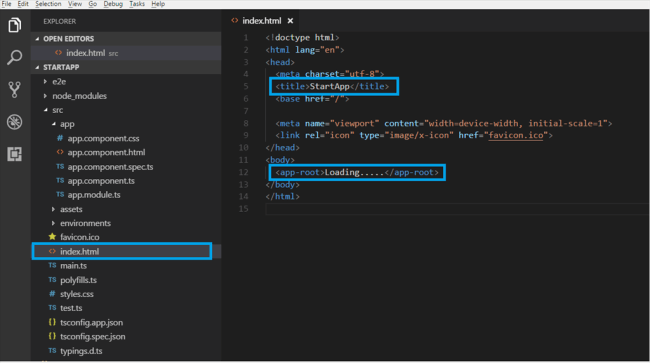Collapse the STARTAPP section
This screenshot has width=650, height=363.
pyautogui.click(x=37, y=67)
